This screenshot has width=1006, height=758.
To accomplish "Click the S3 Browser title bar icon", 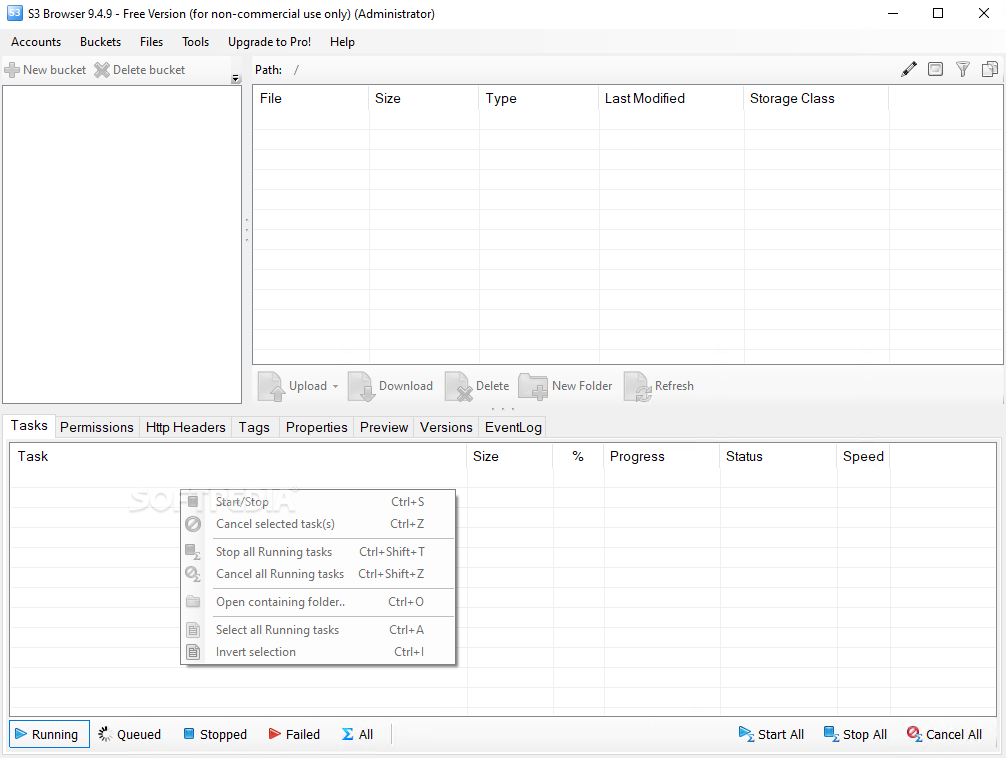I will pos(14,13).
